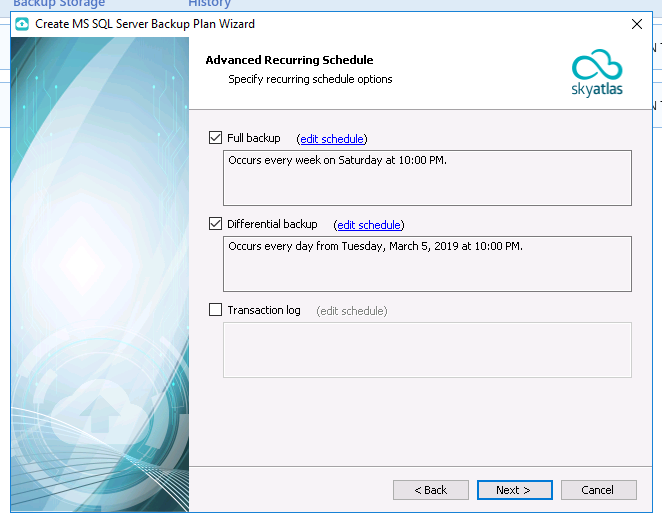Uncheck the Full backup checkbox

pos(215,138)
